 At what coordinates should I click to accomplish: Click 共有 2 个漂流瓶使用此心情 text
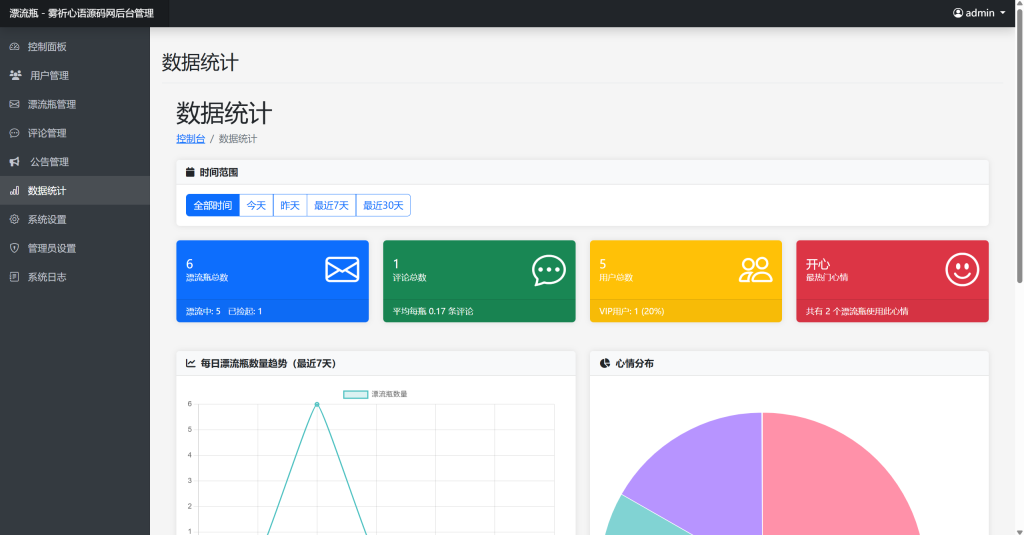click(x=857, y=311)
